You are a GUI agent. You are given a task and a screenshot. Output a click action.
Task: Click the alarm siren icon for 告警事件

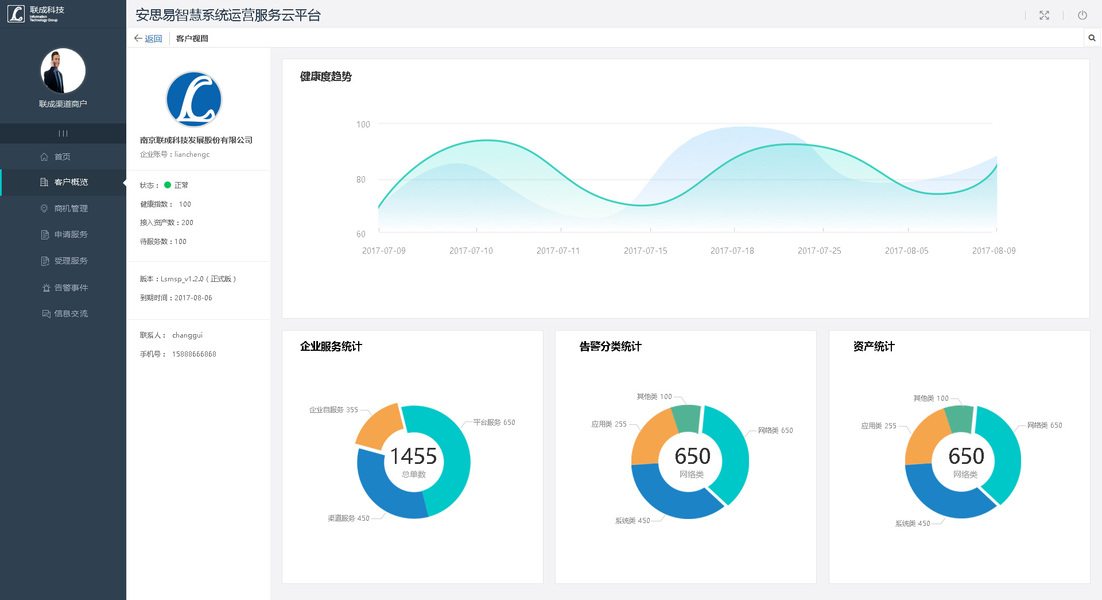[x=46, y=287]
